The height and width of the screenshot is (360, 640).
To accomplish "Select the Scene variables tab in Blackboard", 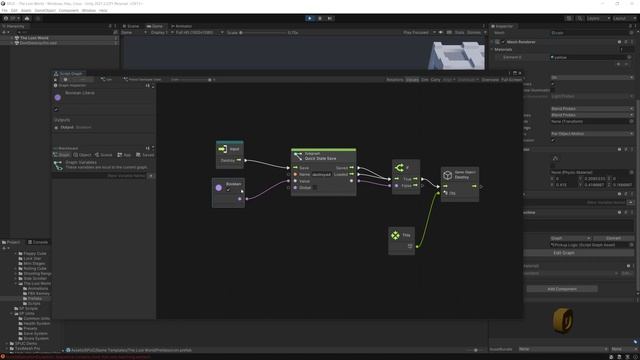I will tap(104, 155).
